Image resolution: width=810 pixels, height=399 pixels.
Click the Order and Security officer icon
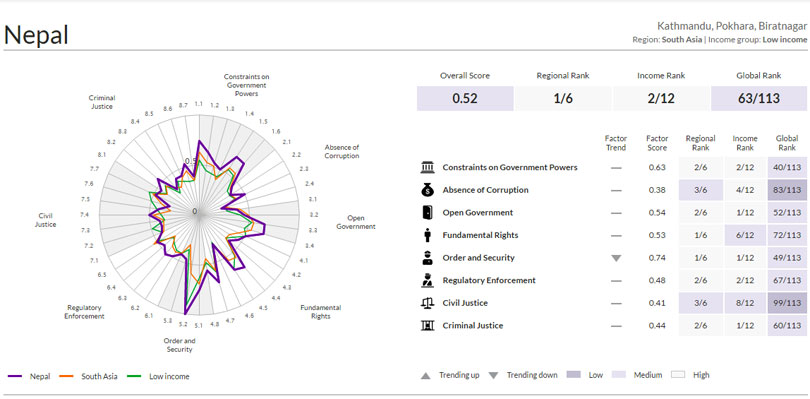click(x=427, y=257)
